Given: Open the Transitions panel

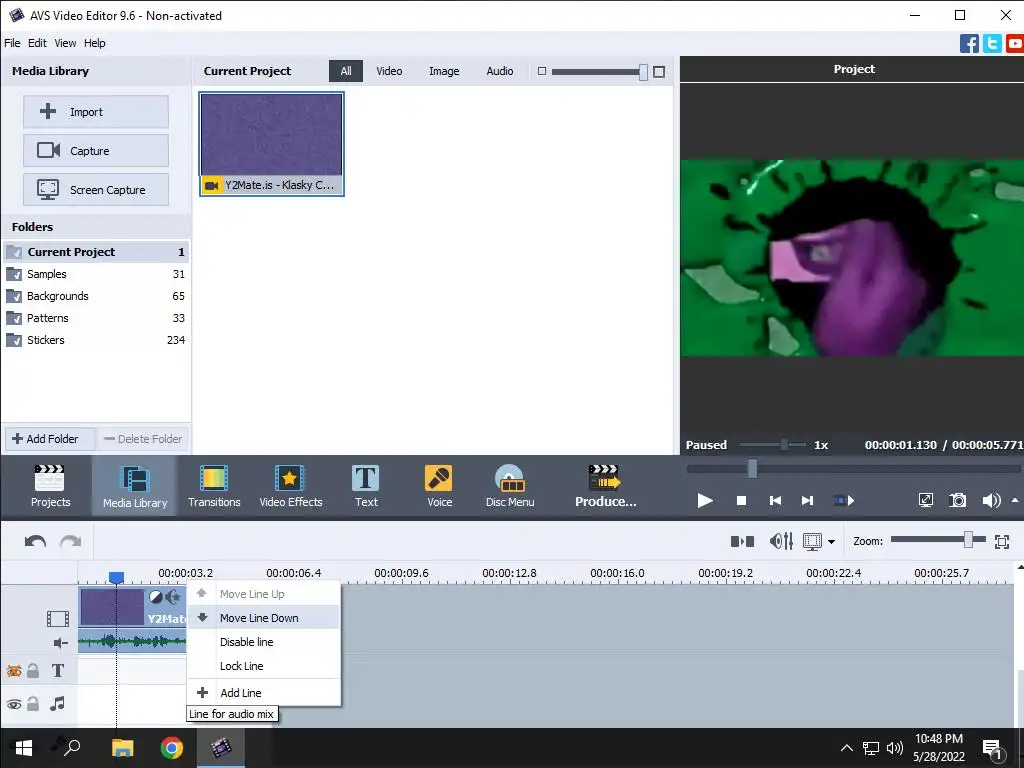Looking at the screenshot, I should [214, 486].
